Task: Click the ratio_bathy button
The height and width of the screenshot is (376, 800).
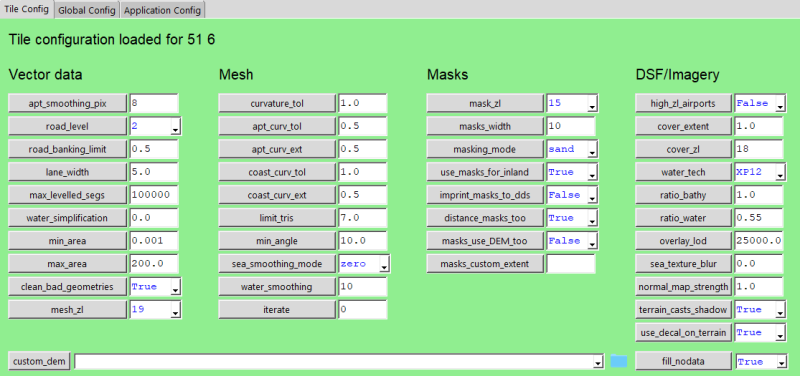Action: pos(683,195)
